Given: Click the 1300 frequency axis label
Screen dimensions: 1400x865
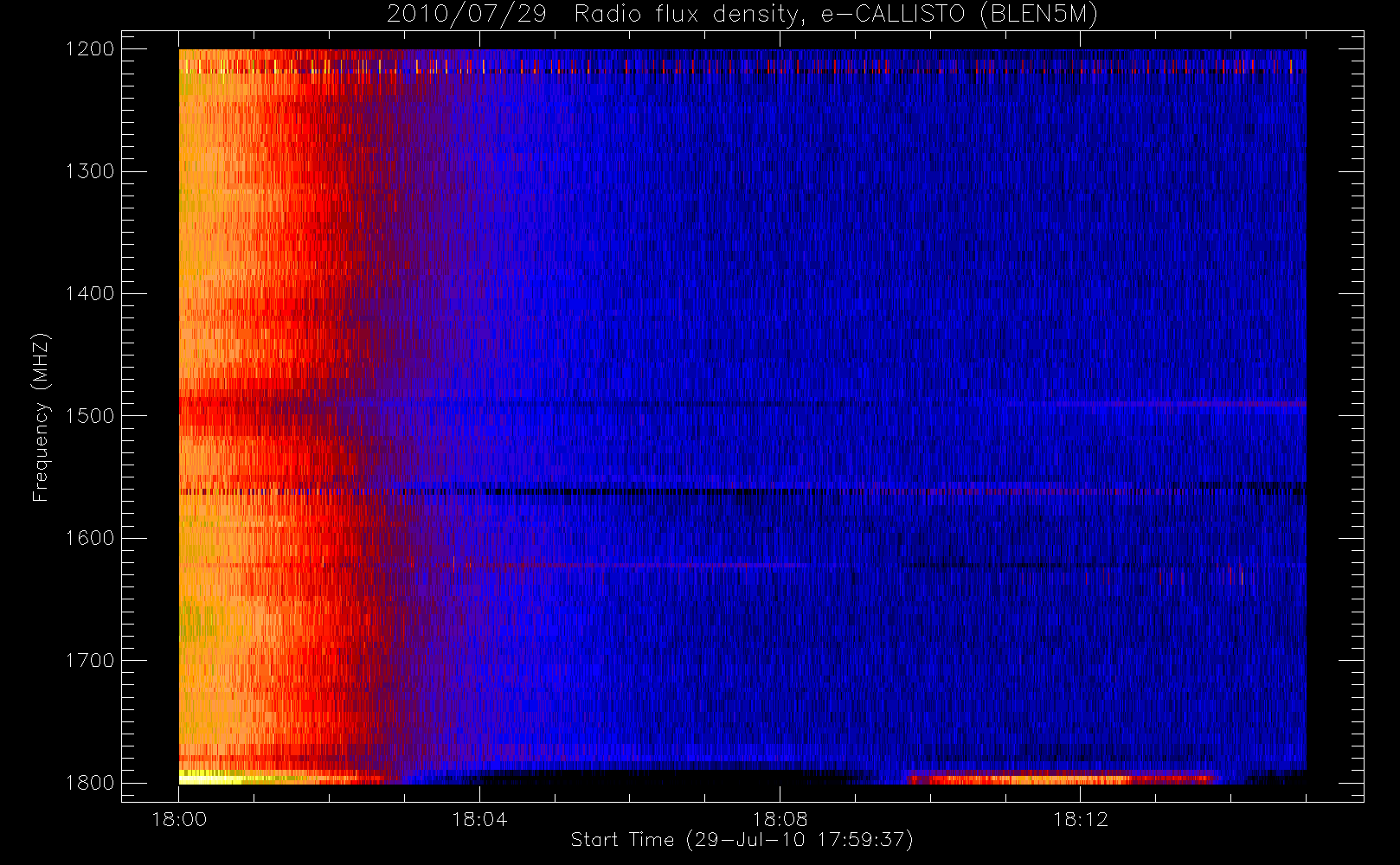Looking at the screenshot, I should click(90, 171).
